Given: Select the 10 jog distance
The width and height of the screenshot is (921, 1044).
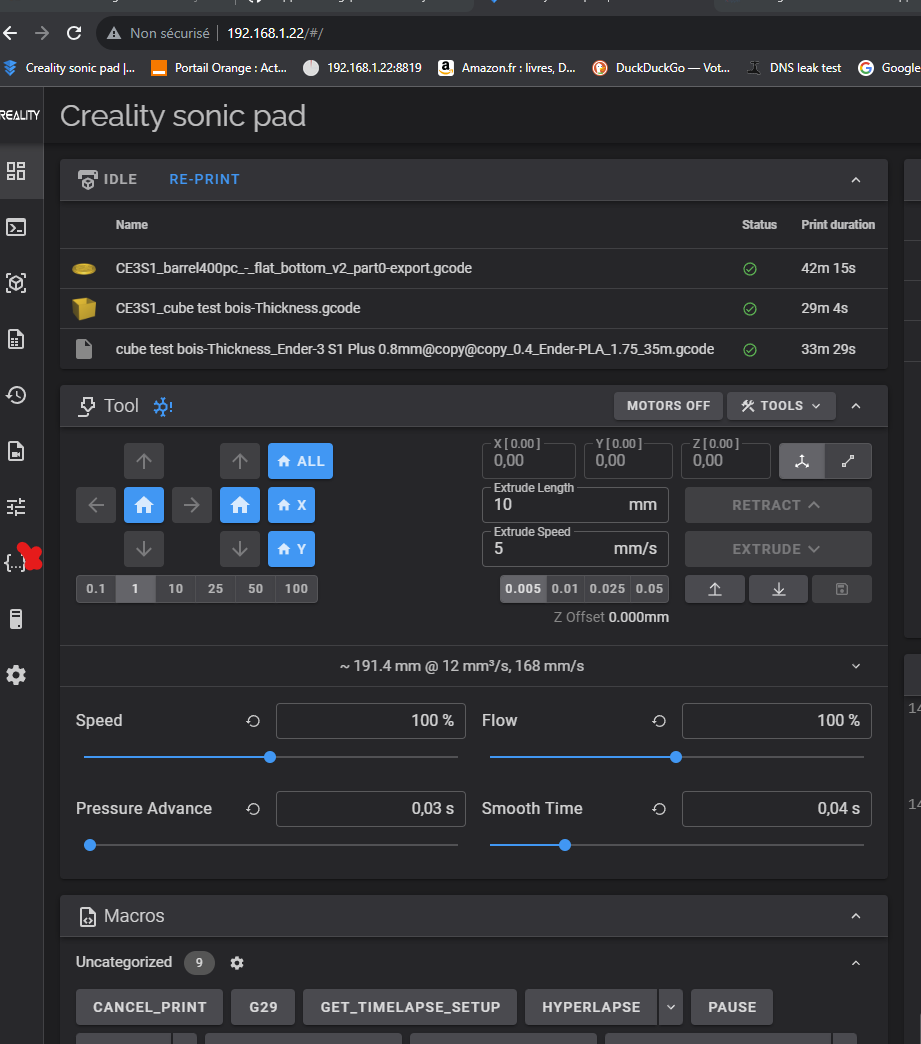Looking at the screenshot, I should [176, 589].
